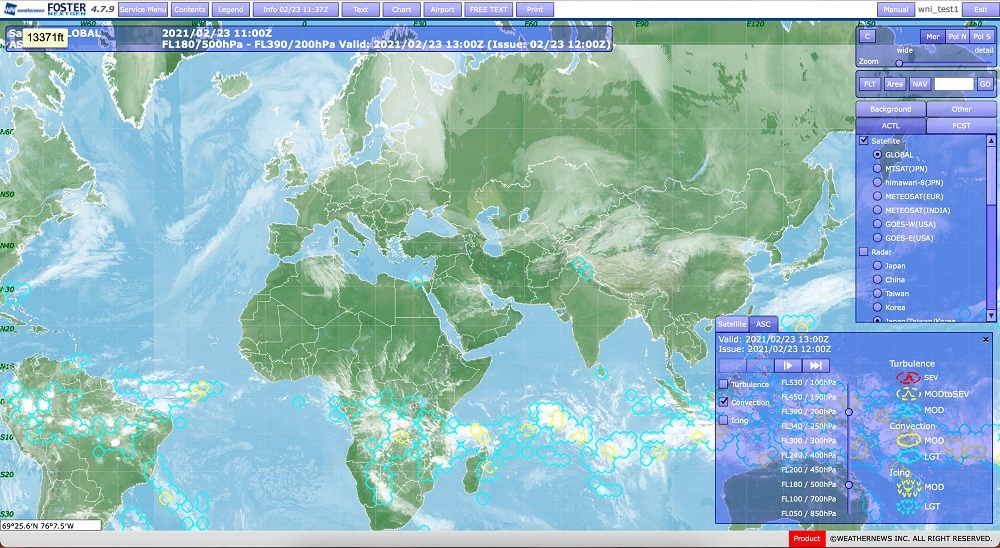Open the Contents menu
The height and width of the screenshot is (548, 1000).
pos(189,9)
